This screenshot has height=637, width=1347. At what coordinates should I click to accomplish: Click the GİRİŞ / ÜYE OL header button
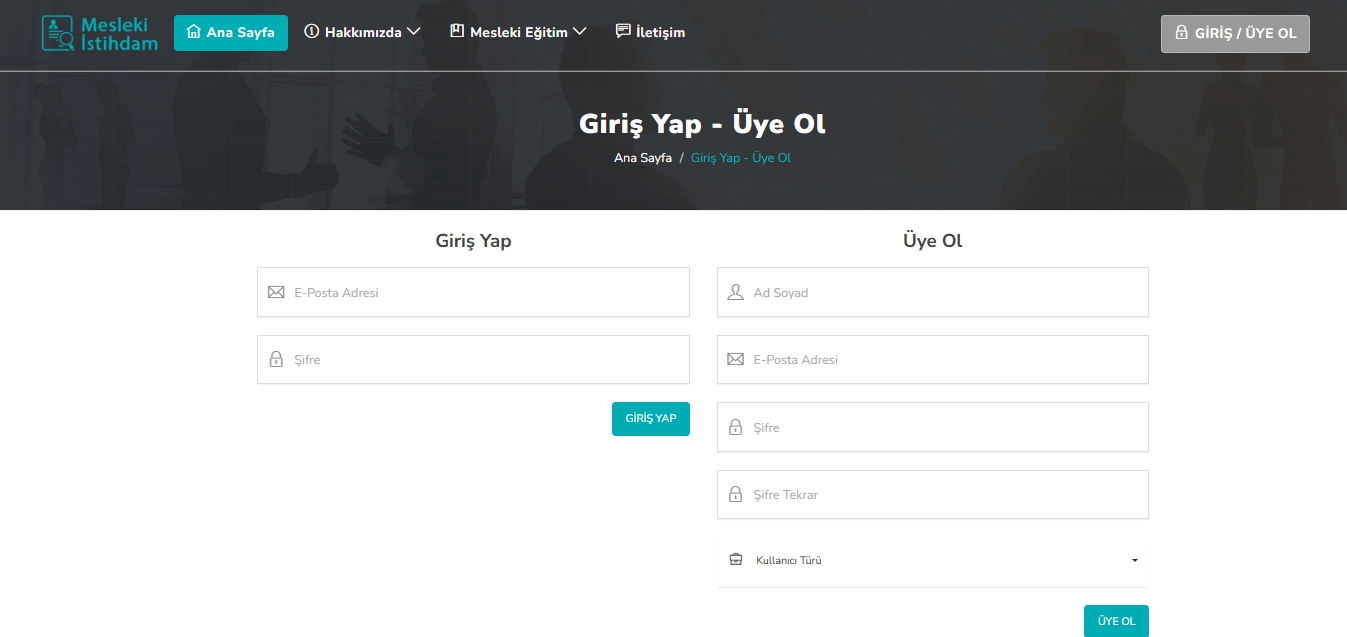1235,33
